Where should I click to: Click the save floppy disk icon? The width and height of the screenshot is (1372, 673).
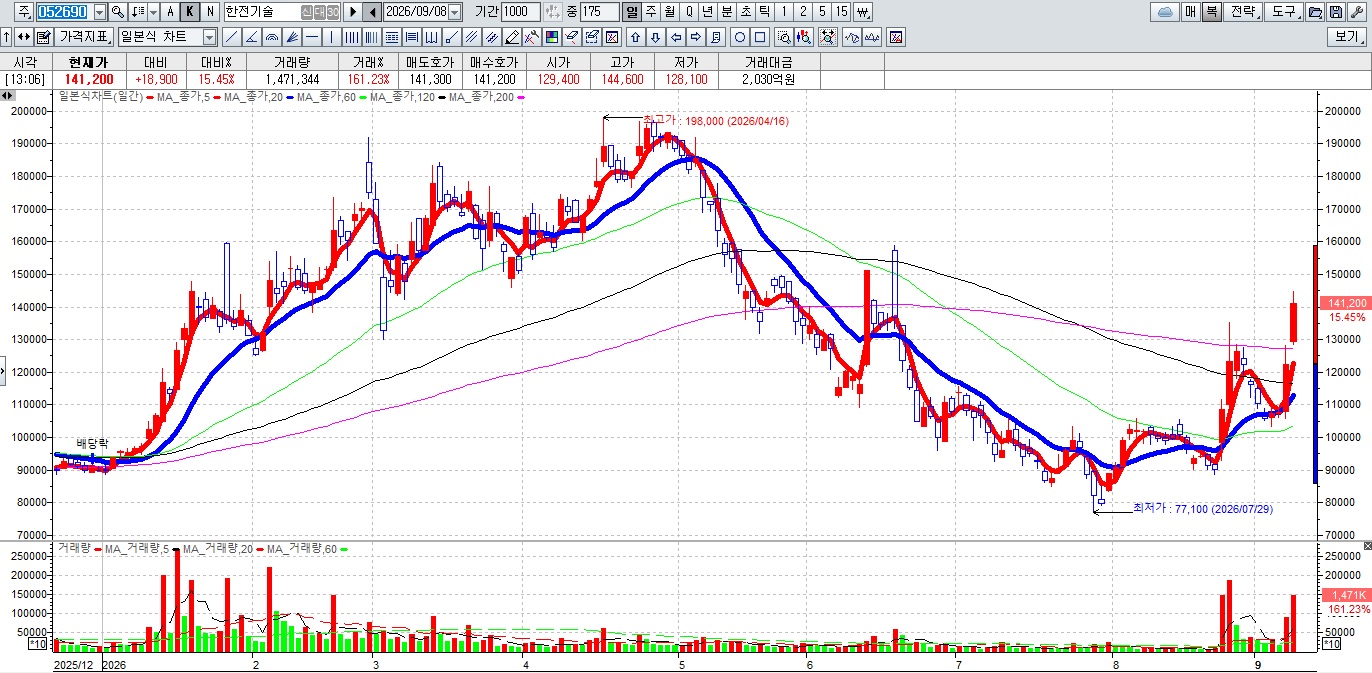[1335, 12]
